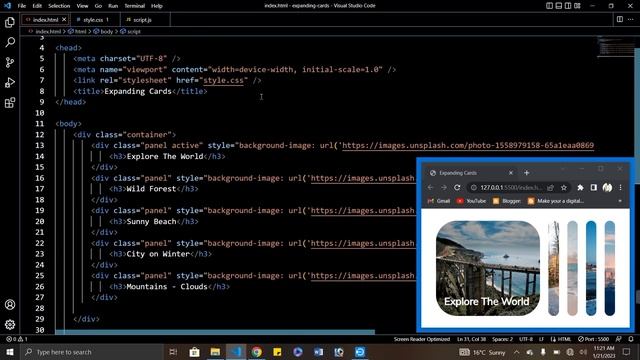Open Run and Debug view

[10, 82]
